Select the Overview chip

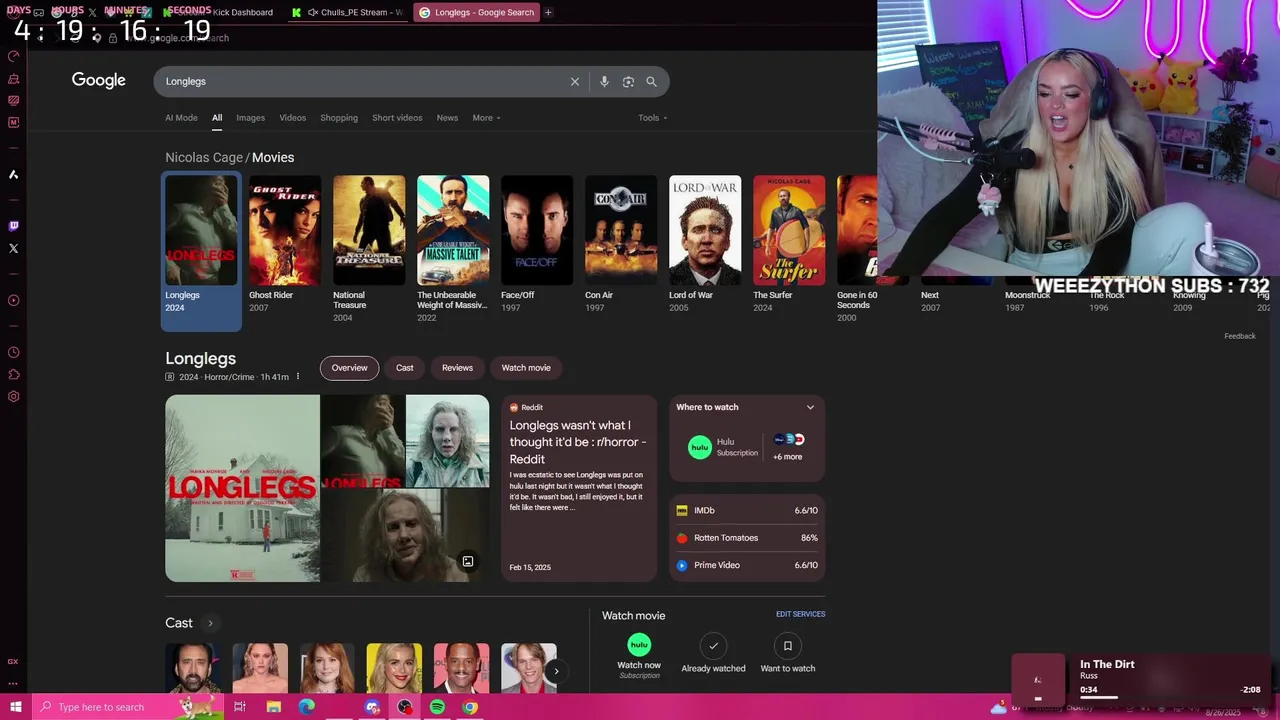click(x=349, y=368)
